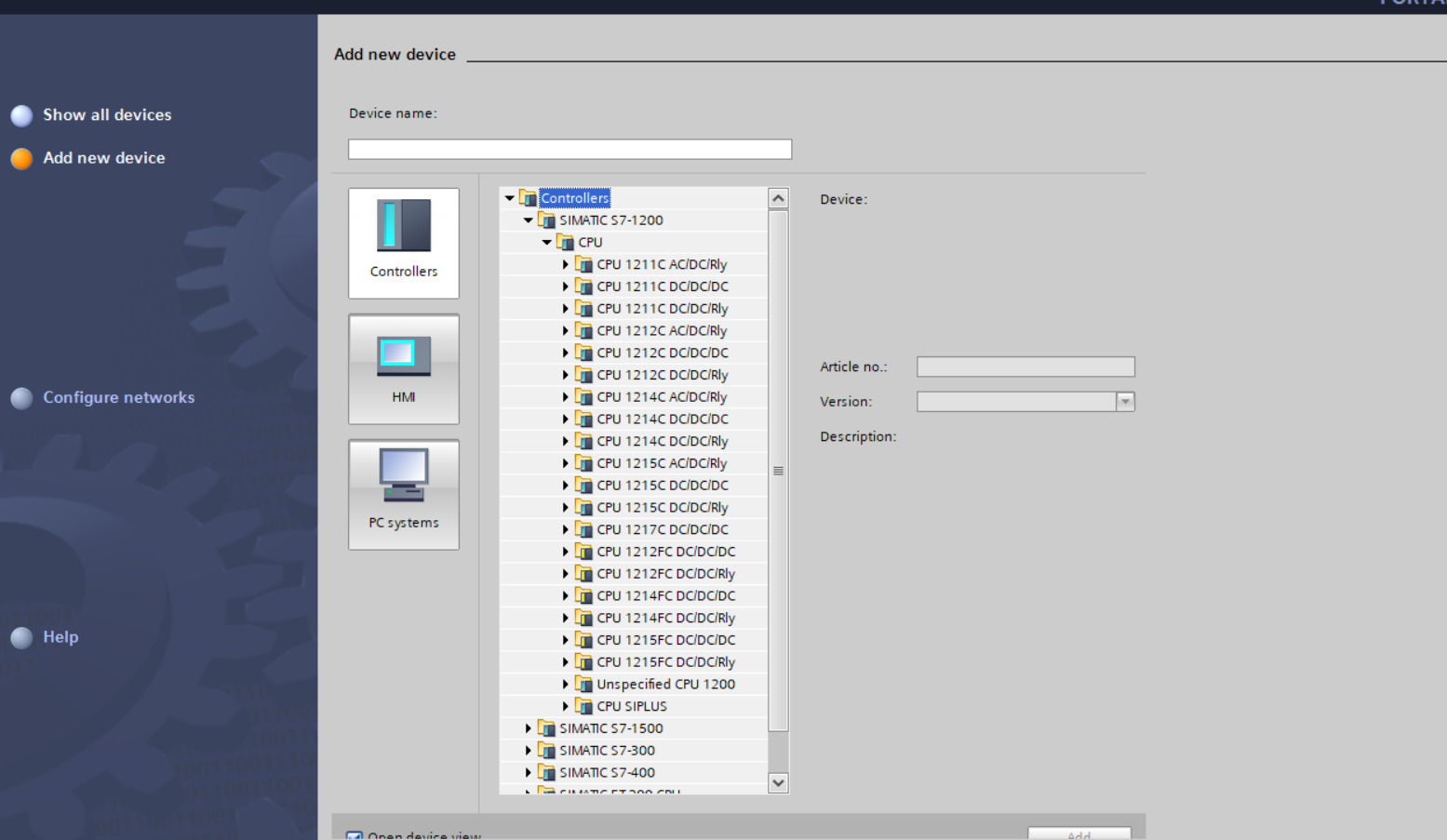Select CPU 1214FC DC/DC/Rly row
1447x840 pixels.
pos(634,618)
